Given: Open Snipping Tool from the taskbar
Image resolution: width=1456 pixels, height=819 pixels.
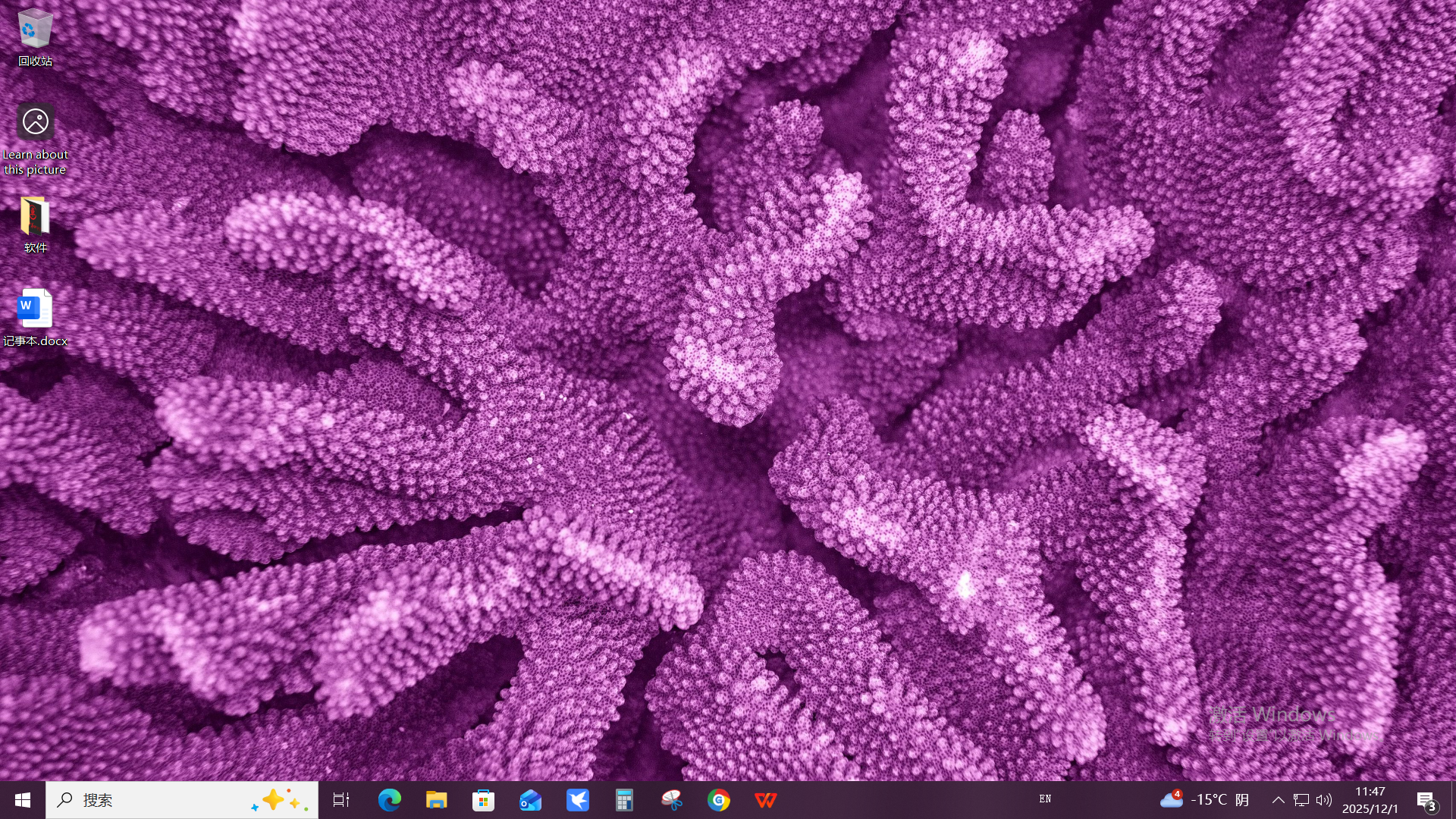Looking at the screenshot, I should [672, 800].
